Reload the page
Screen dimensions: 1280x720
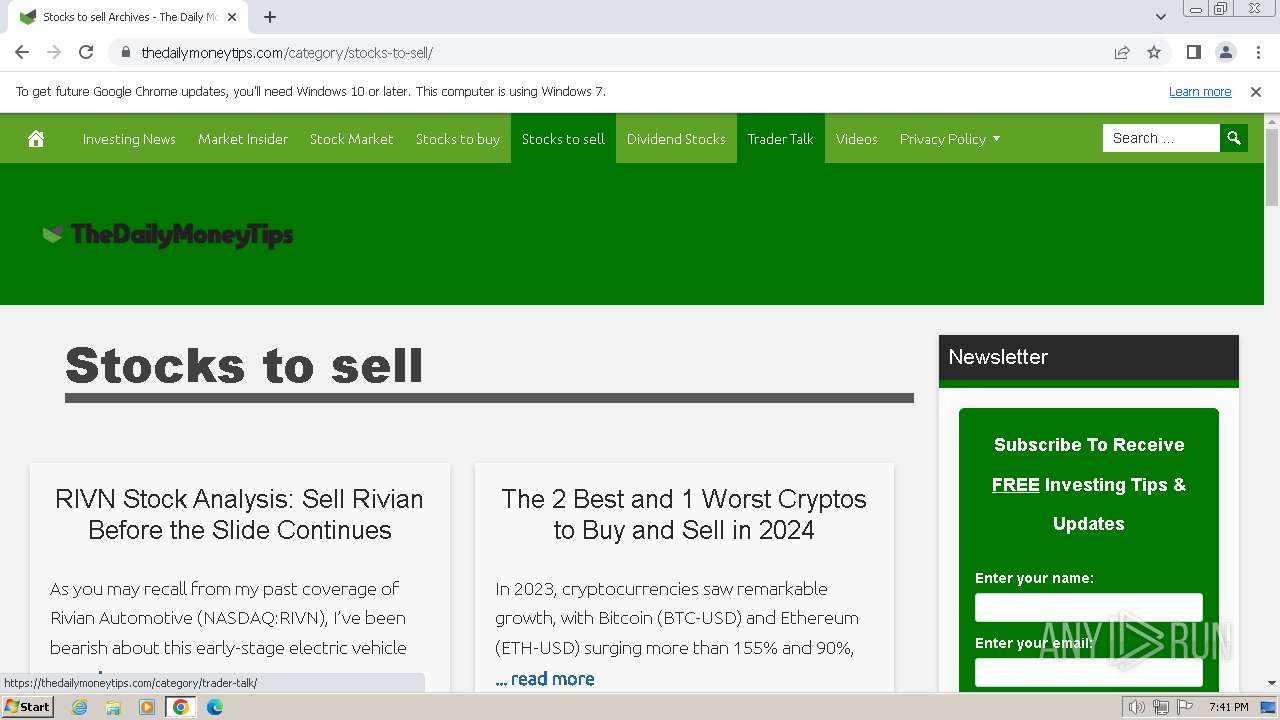(86, 52)
